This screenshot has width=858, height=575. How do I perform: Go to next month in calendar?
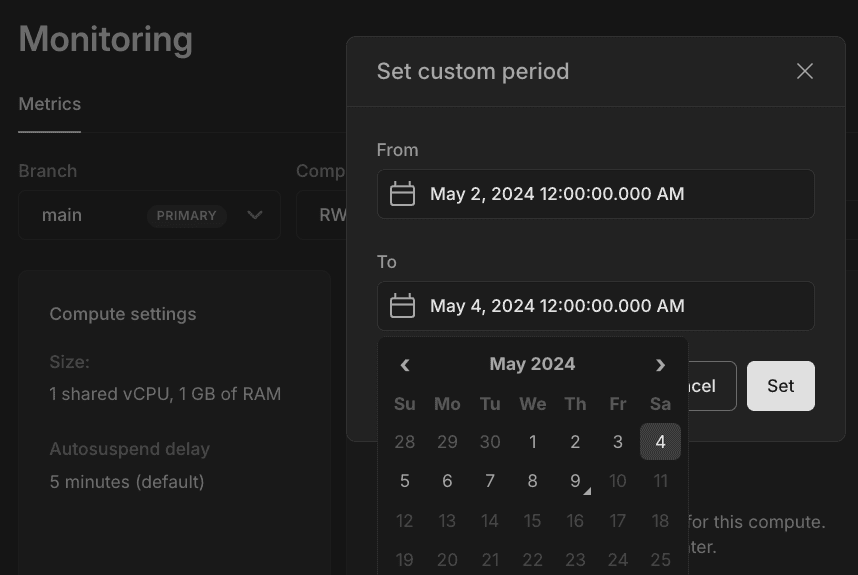[660, 365]
